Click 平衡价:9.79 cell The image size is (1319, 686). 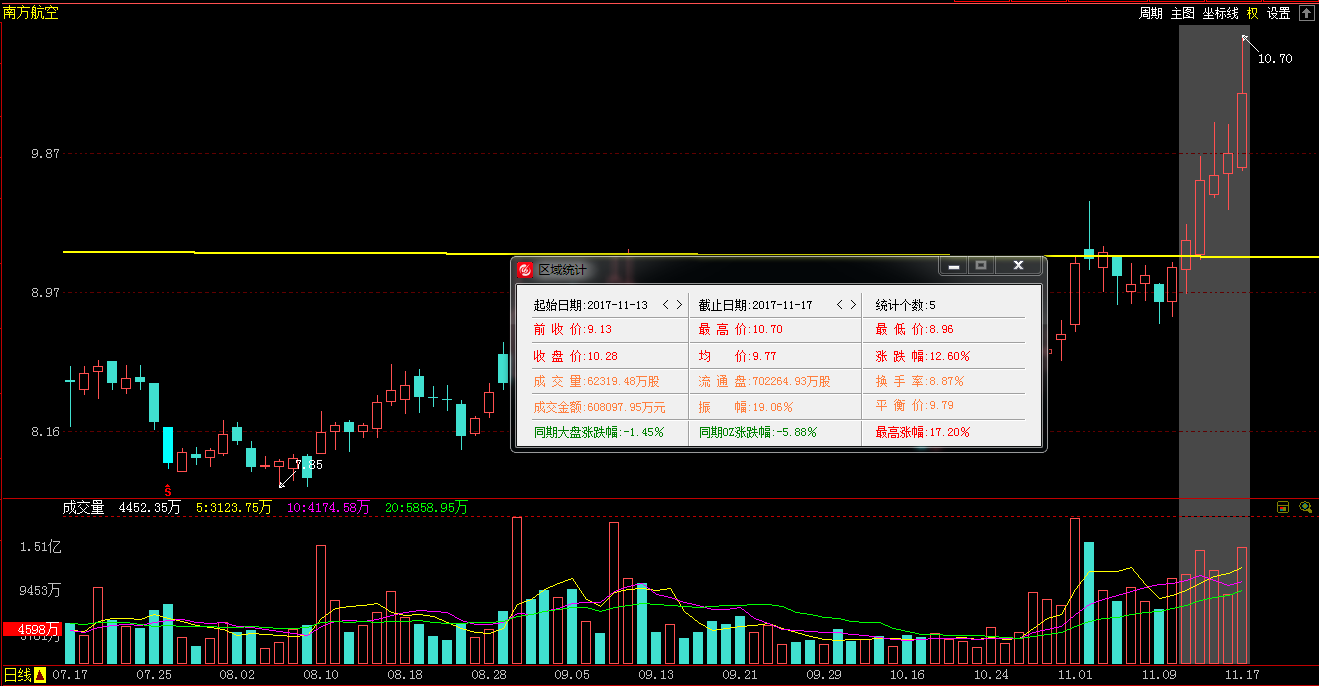tap(915, 407)
